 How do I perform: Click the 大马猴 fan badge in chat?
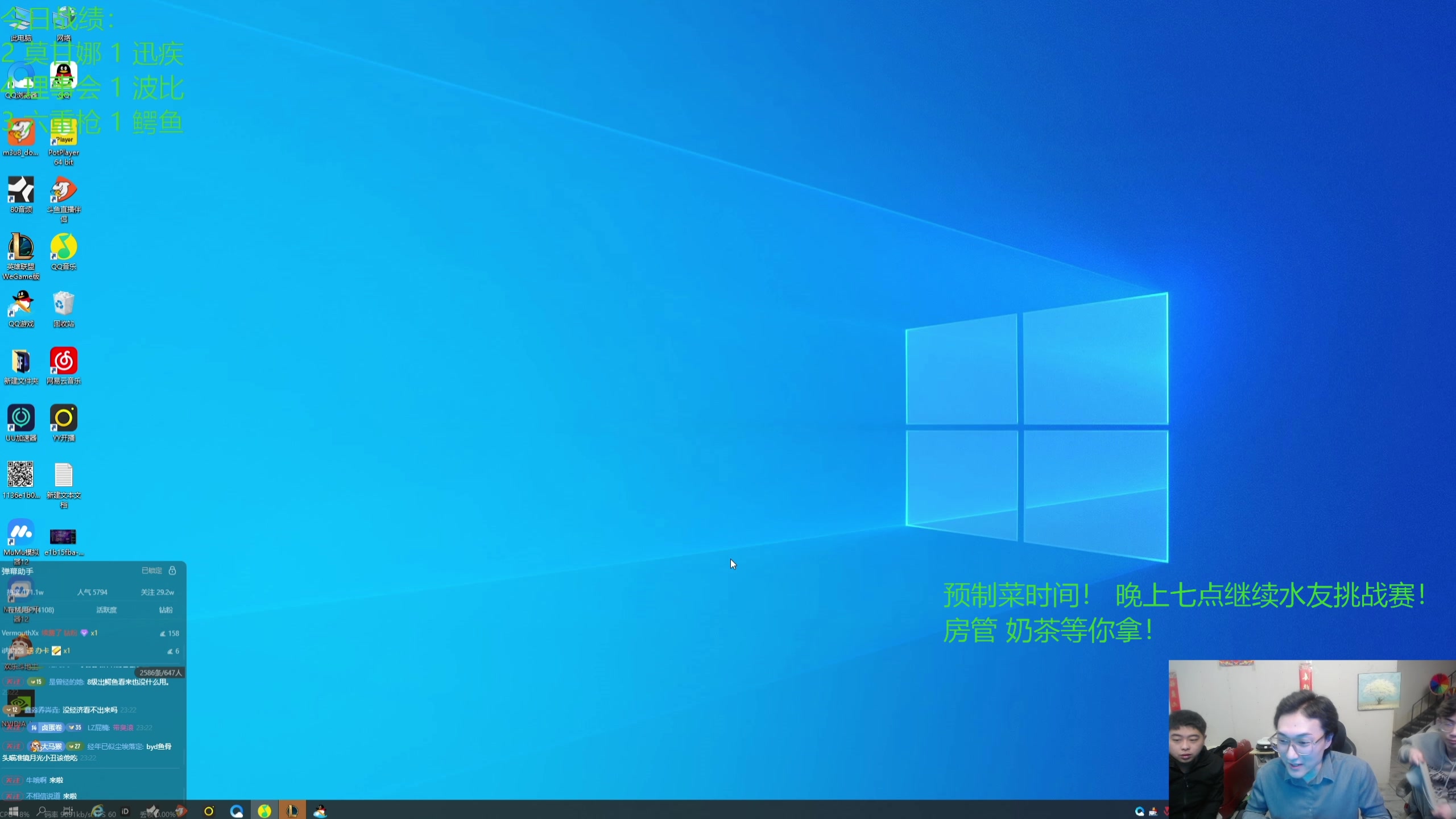pos(46,746)
